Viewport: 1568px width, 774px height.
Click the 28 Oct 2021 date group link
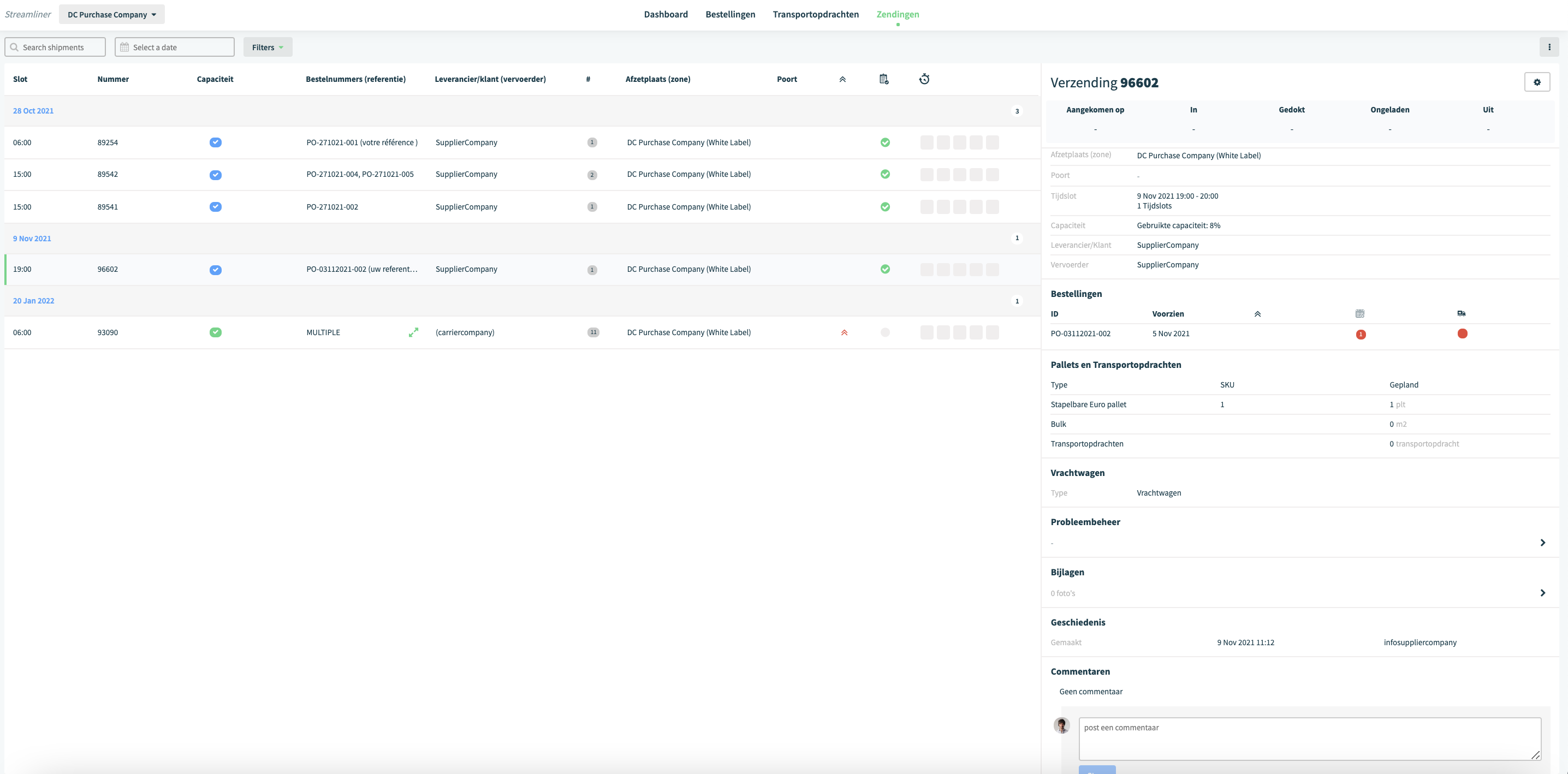(x=33, y=111)
